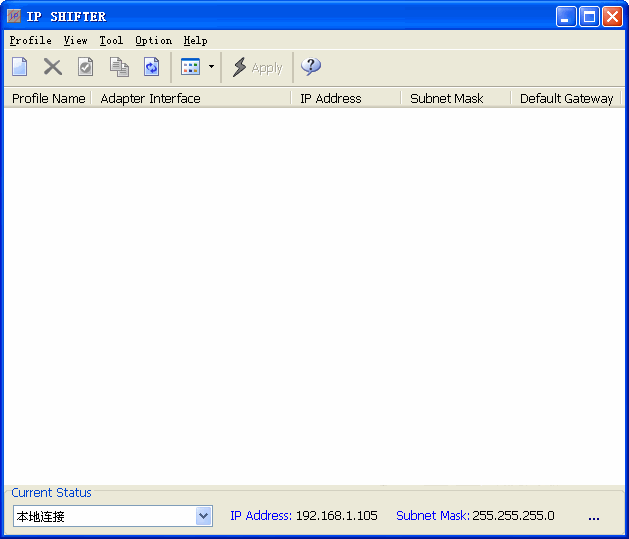
Task: Create a new profile with the blank page icon
Action: pos(20,67)
